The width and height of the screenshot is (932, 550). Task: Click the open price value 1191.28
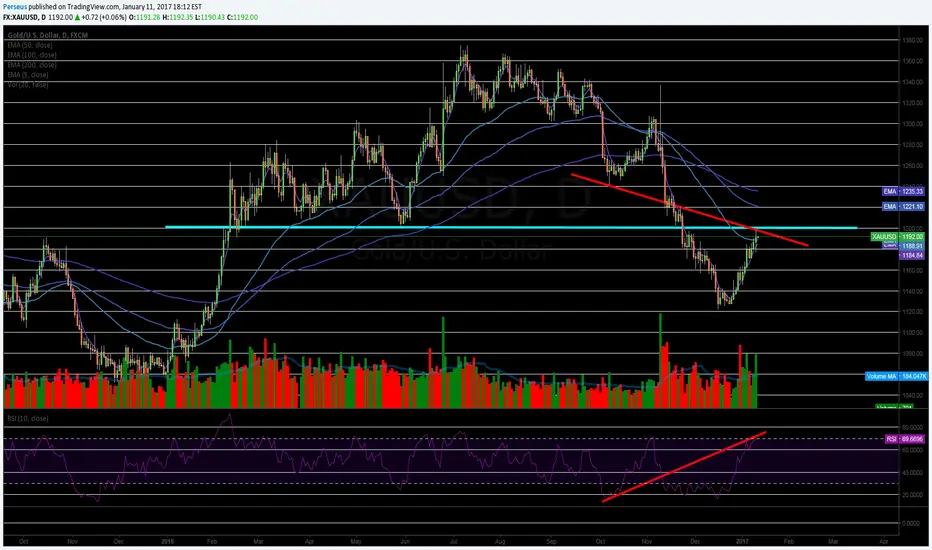[x=149, y=17]
